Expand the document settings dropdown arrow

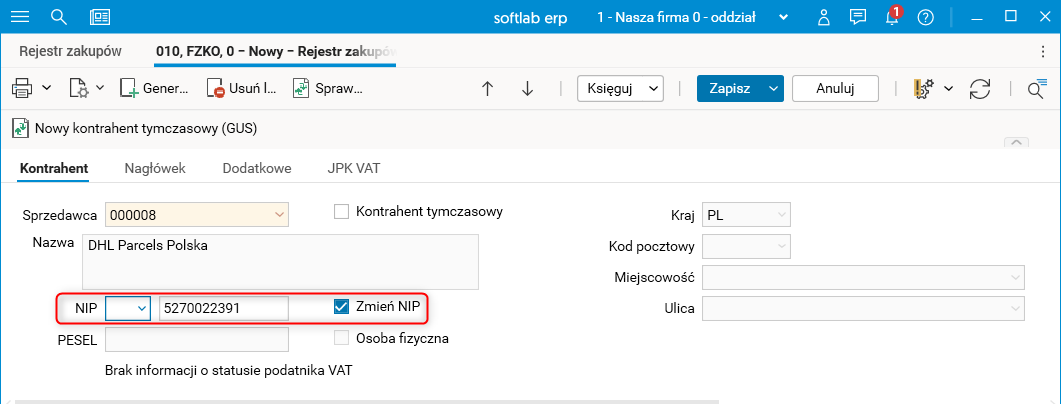pos(99,88)
